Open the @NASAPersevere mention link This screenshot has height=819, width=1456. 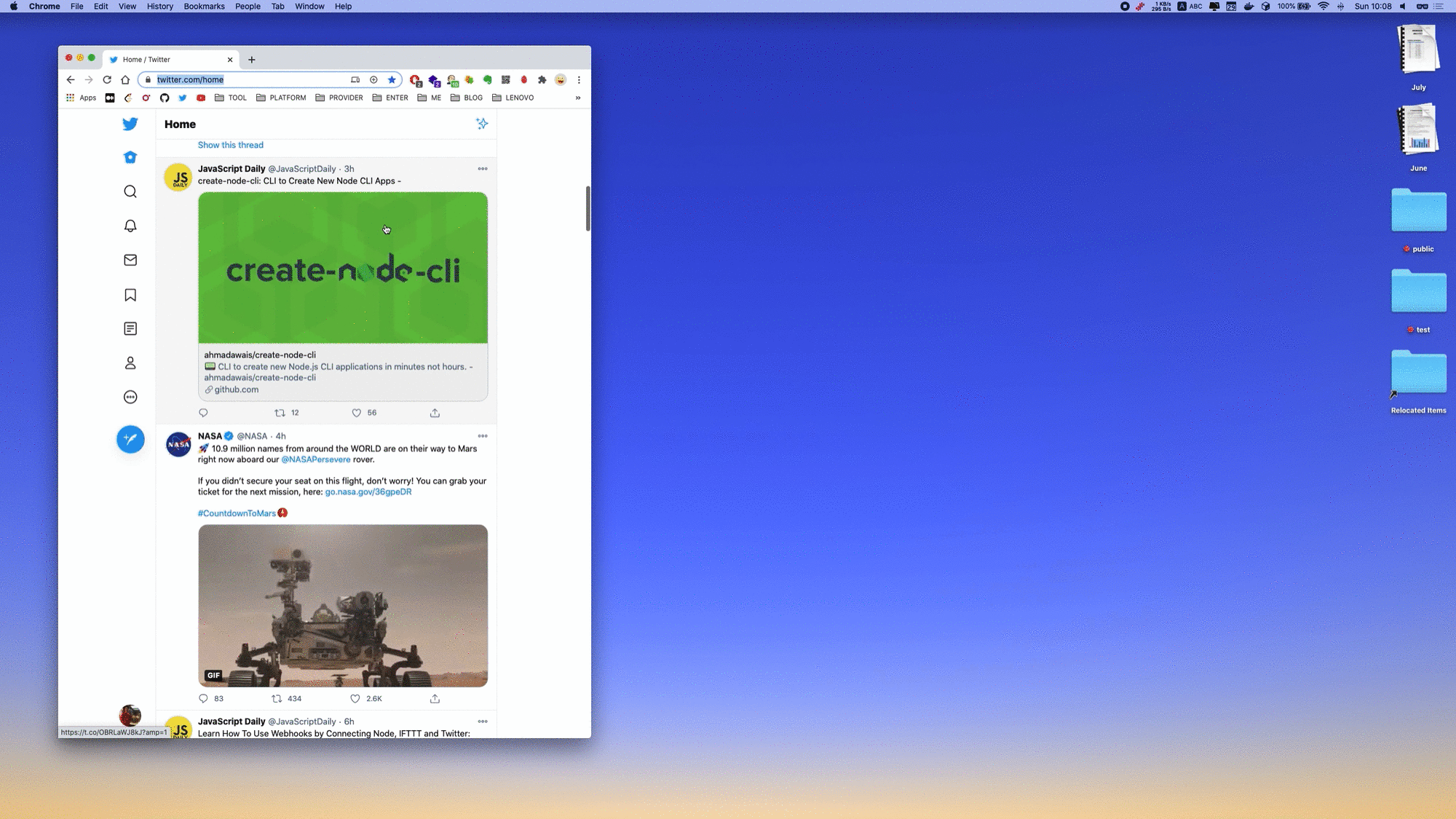316,459
